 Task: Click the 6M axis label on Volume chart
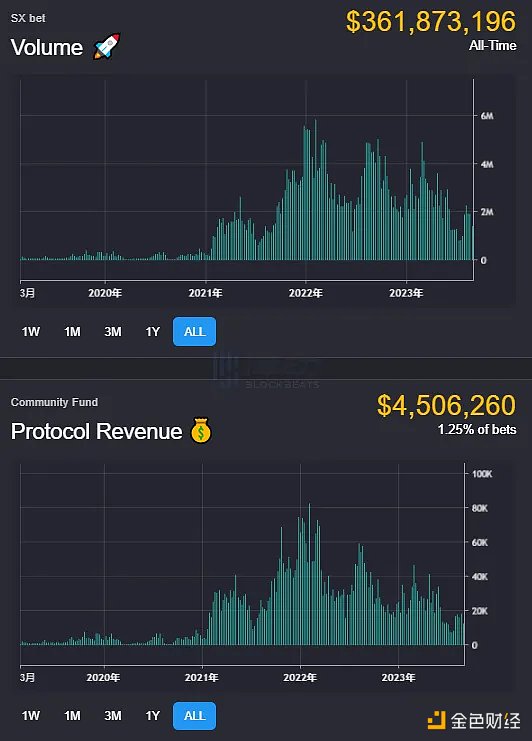click(487, 116)
